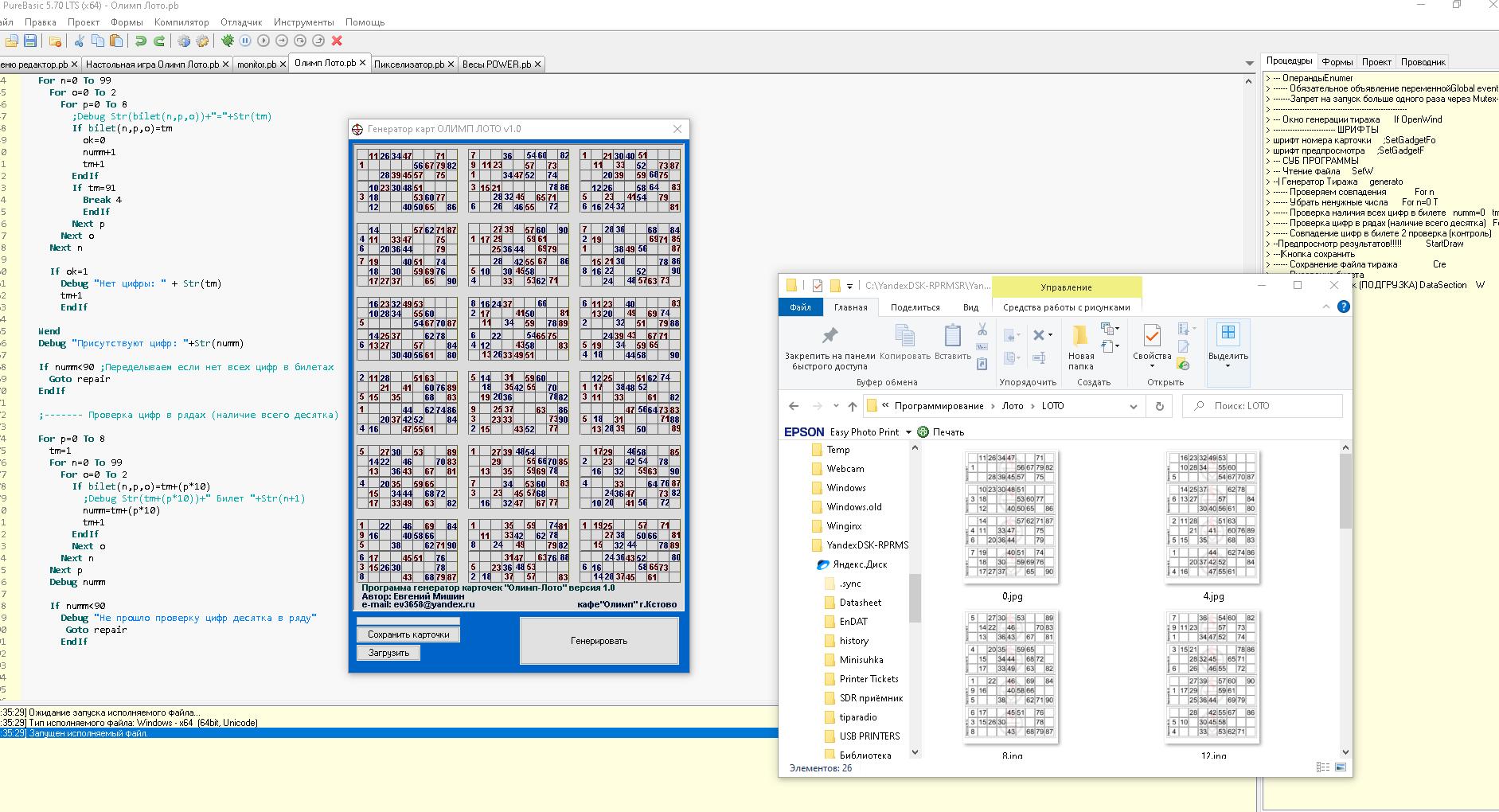This screenshot has width=1499, height=812.
Task: Click the Save file icon in PureBasic toolbar
Action: tap(30, 41)
